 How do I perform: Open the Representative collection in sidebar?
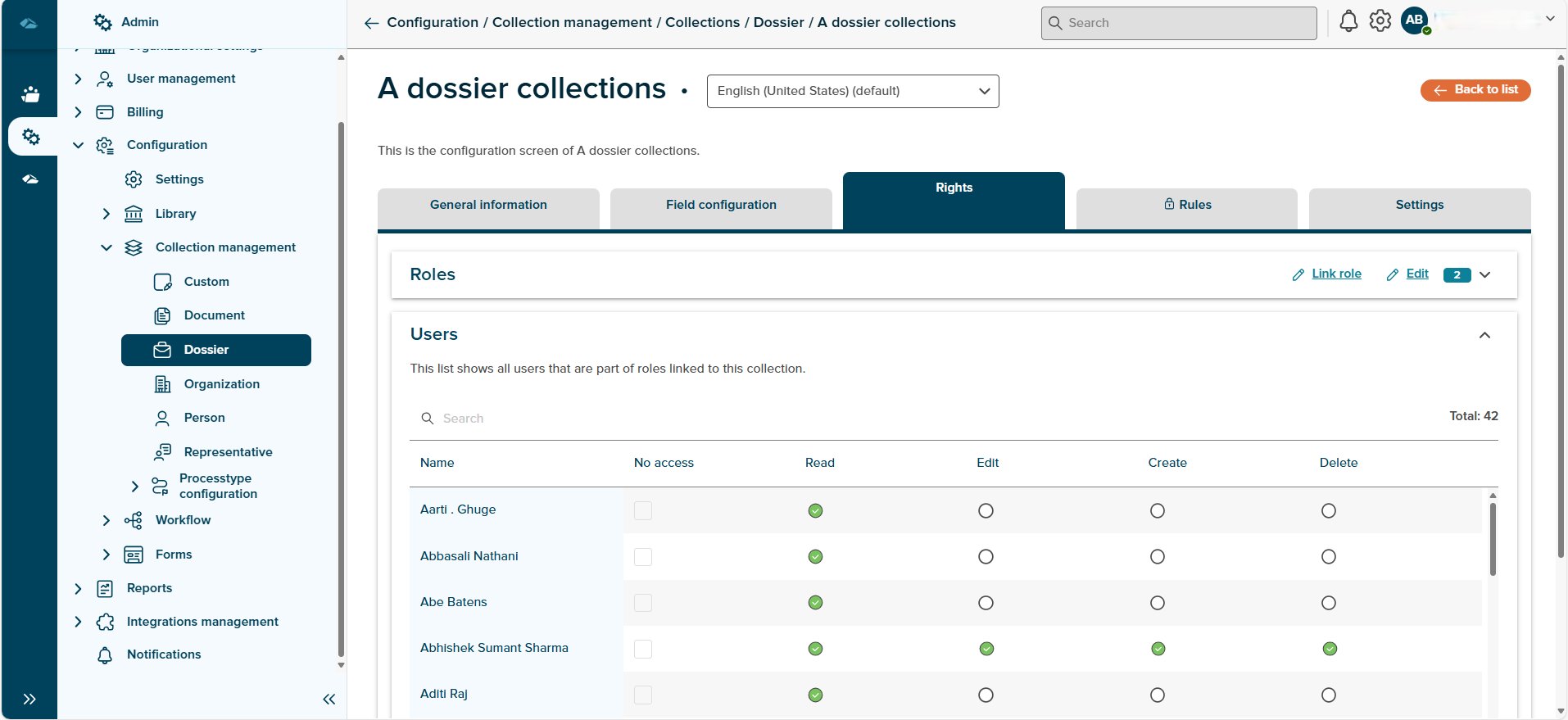tap(228, 452)
